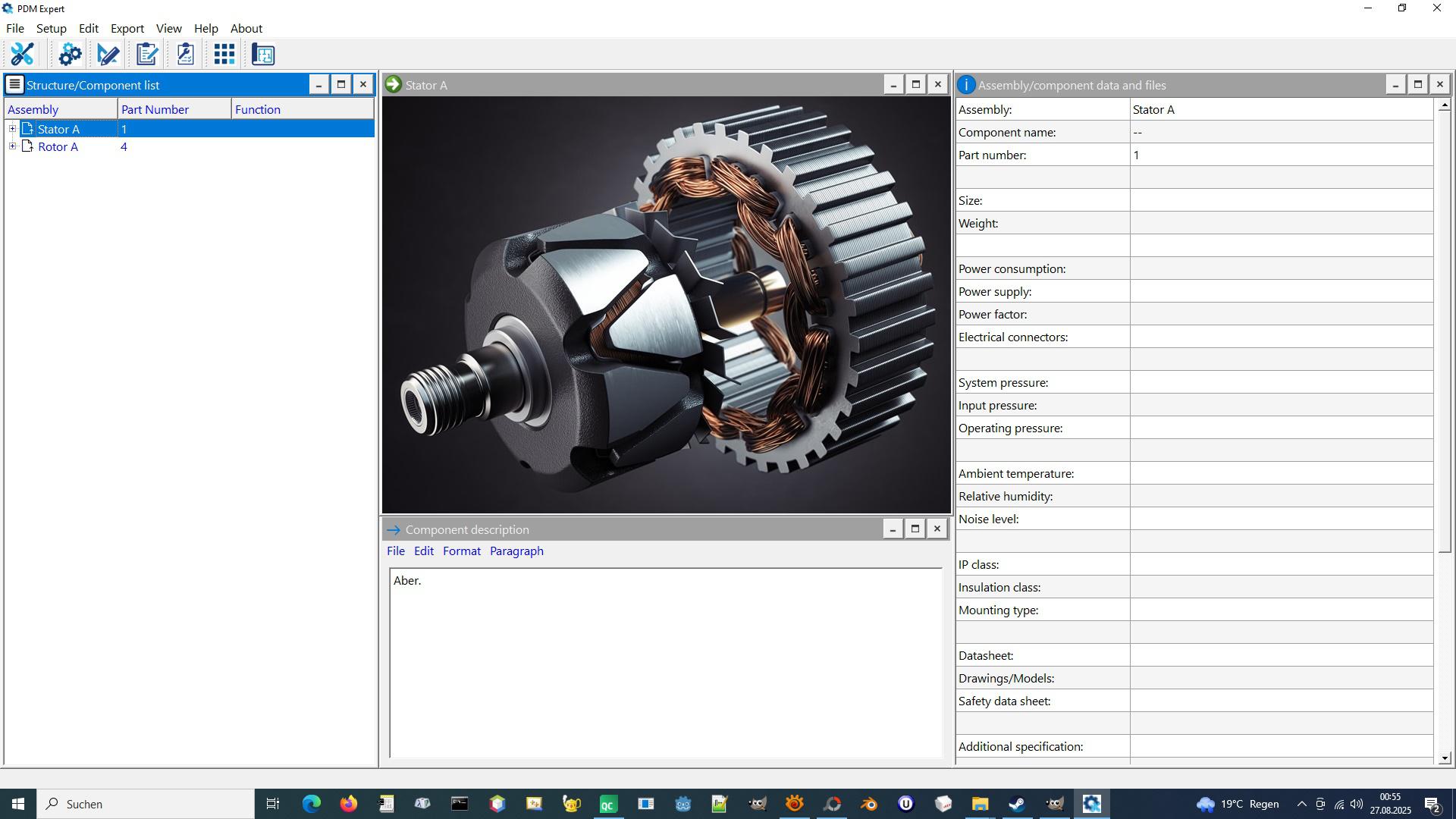This screenshot has width=1456, height=819.
Task: Click the clipboard with pencil toolbar icon
Action: [x=147, y=55]
